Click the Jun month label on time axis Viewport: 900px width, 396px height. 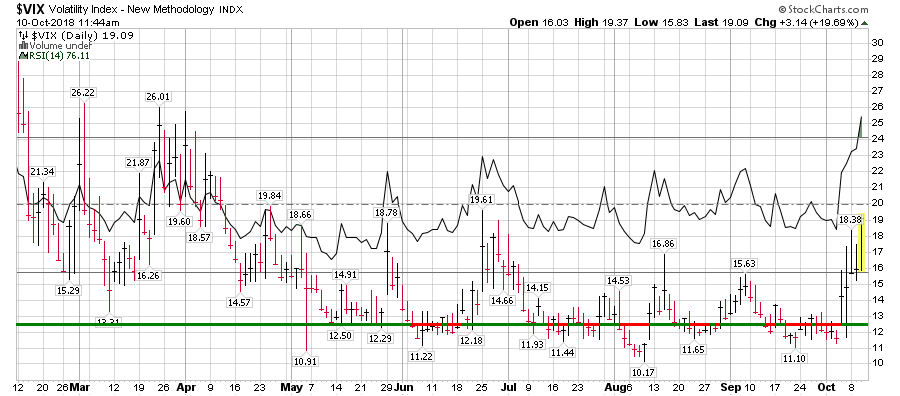pyautogui.click(x=404, y=387)
